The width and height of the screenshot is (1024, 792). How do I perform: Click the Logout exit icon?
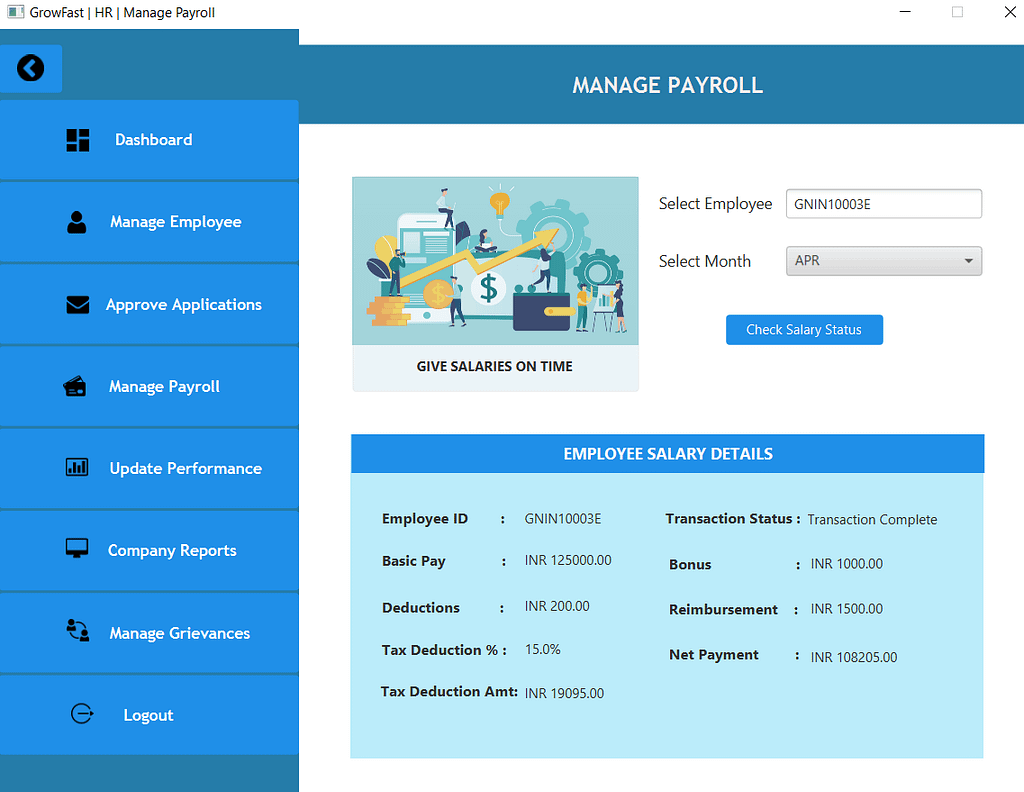click(x=82, y=714)
